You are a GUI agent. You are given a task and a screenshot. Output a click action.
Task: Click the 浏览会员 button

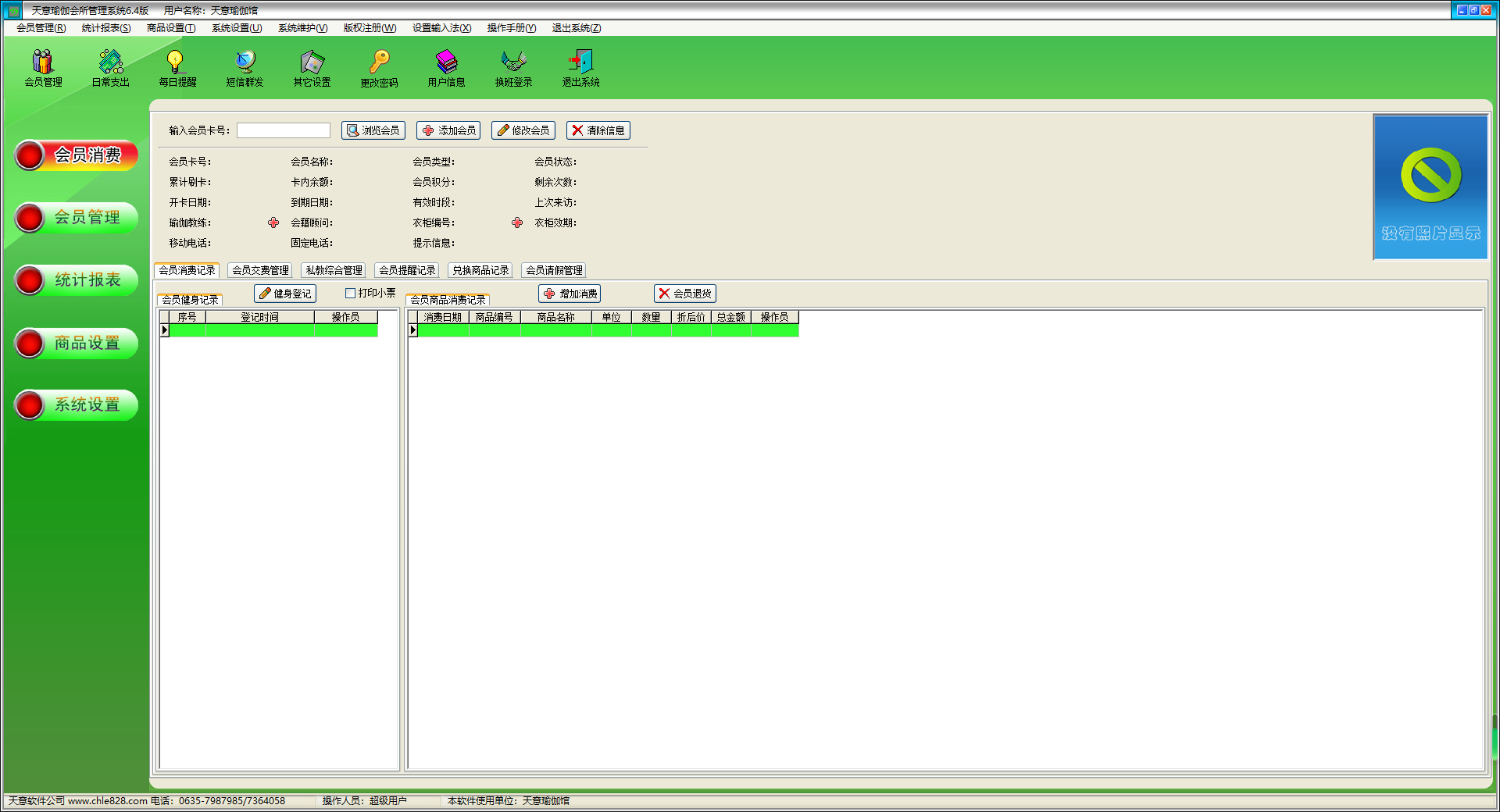point(373,130)
